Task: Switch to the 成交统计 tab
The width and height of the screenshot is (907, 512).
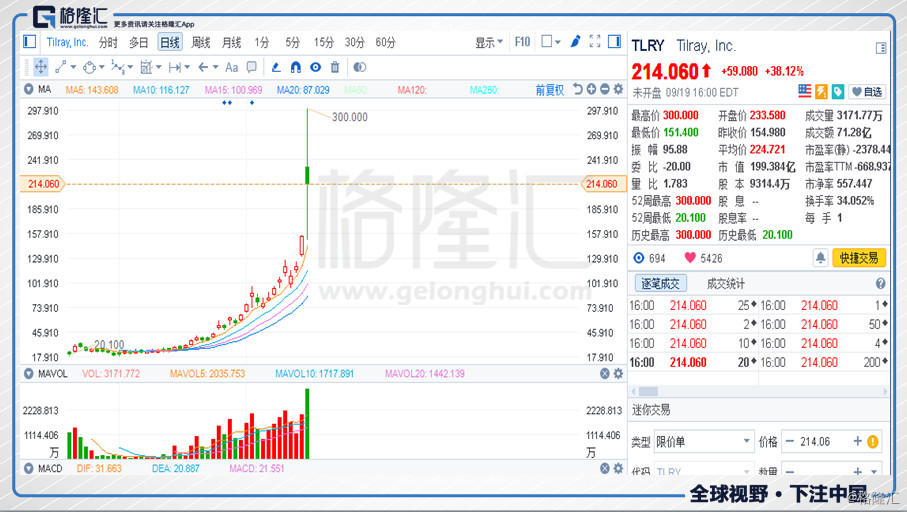Action: [726, 284]
